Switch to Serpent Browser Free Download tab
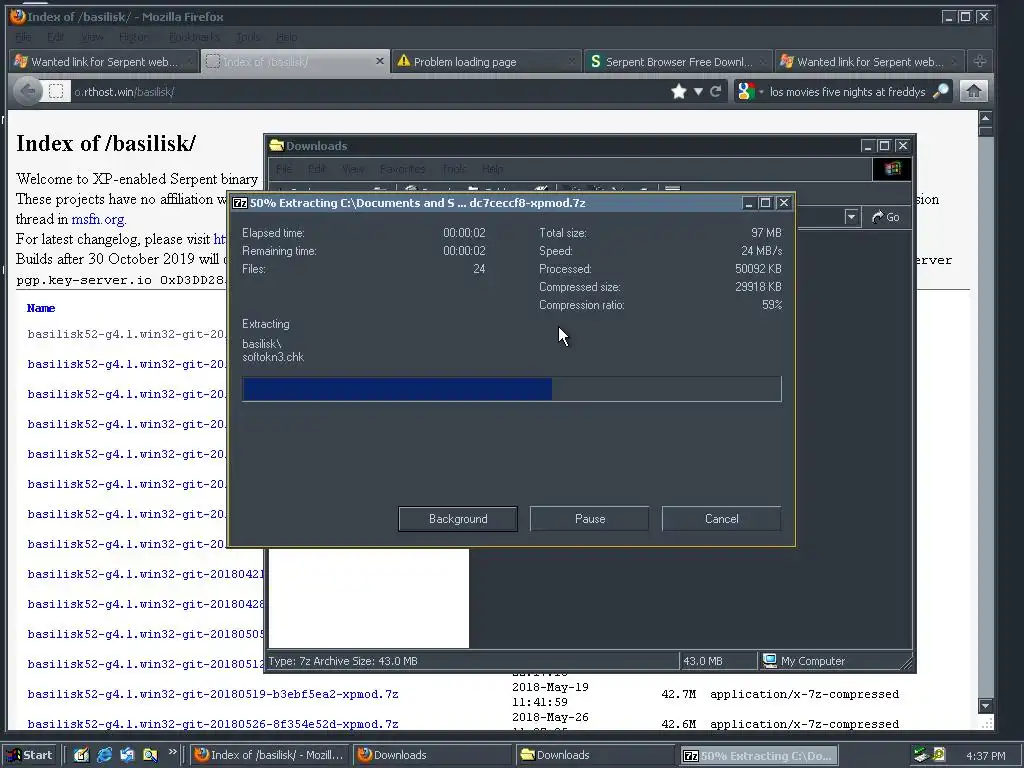This screenshot has width=1024, height=768. (677, 61)
